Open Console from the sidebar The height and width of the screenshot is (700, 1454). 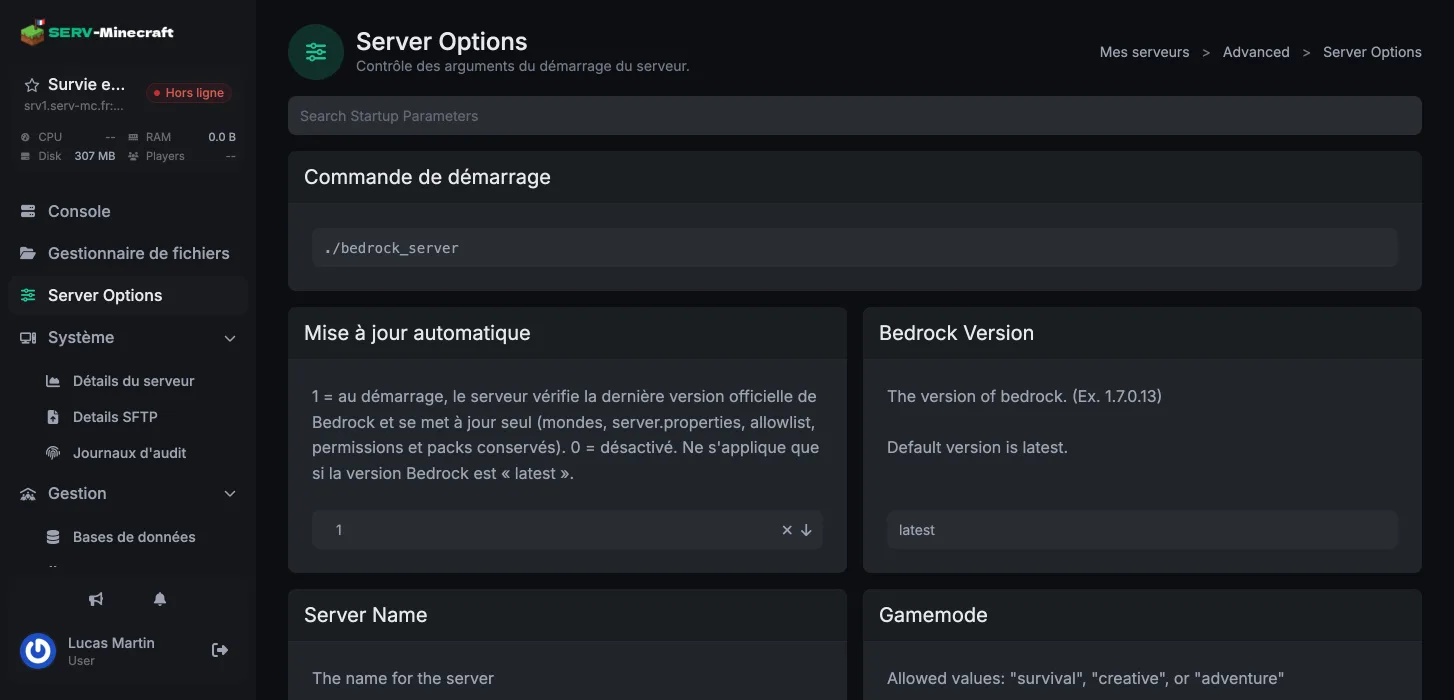coord(128,211)
